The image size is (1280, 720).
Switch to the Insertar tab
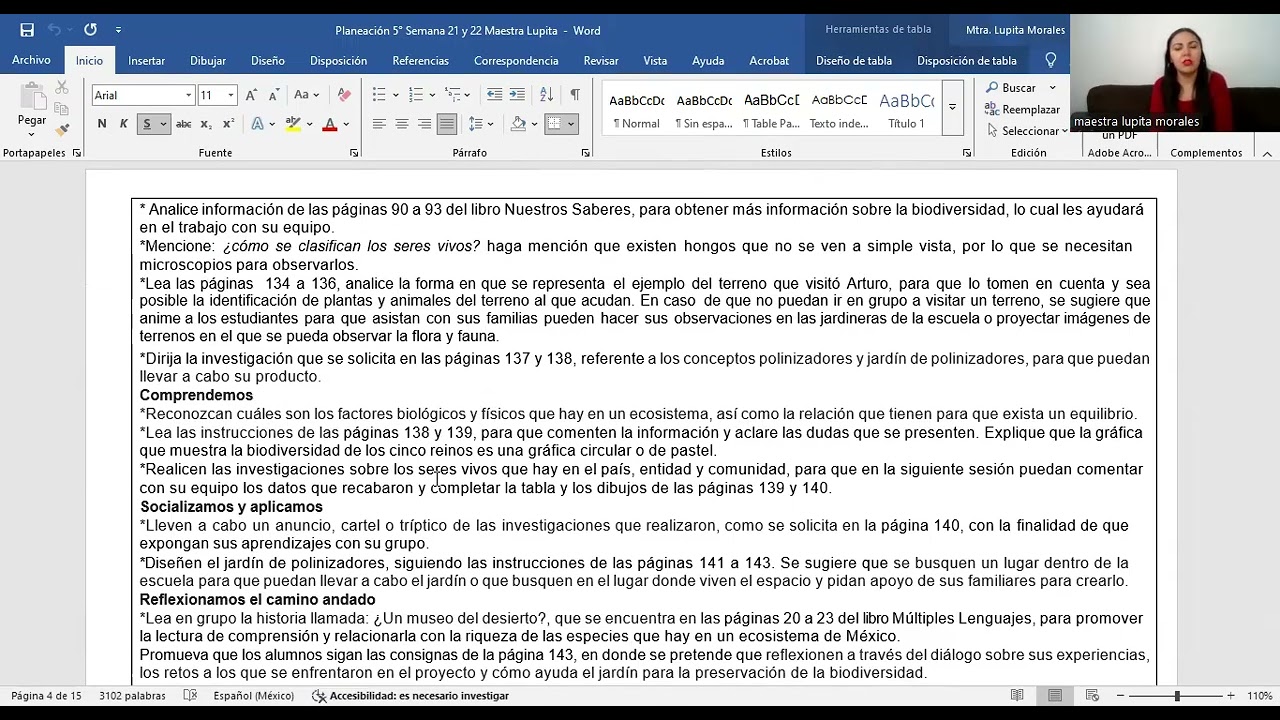tap(146, 60)
